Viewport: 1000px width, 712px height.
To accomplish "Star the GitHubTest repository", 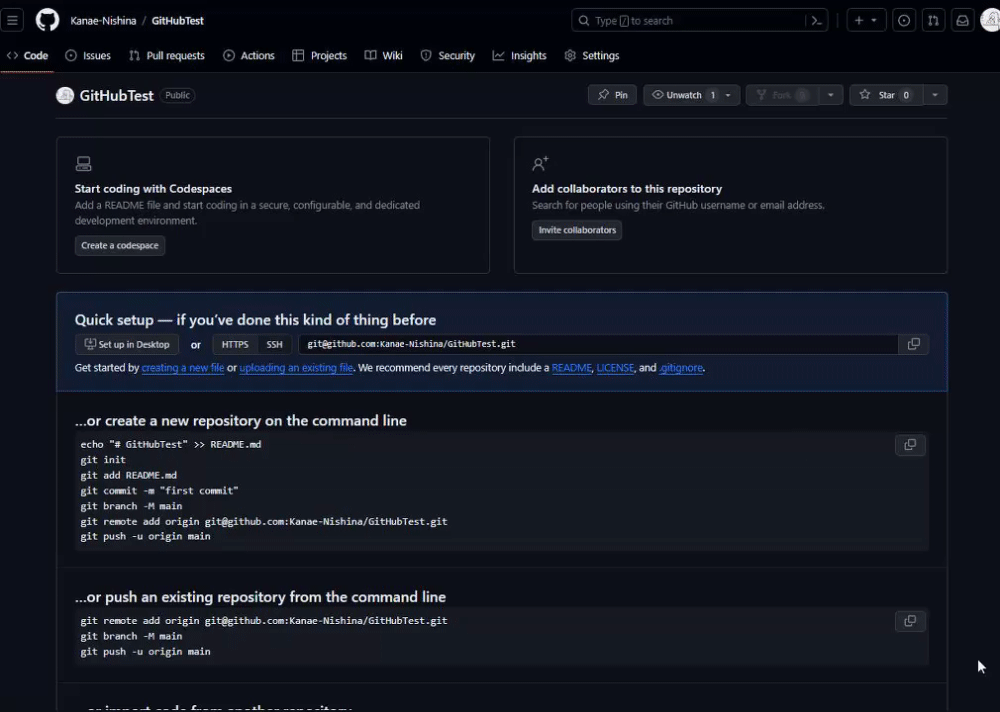I will (886, 95).
